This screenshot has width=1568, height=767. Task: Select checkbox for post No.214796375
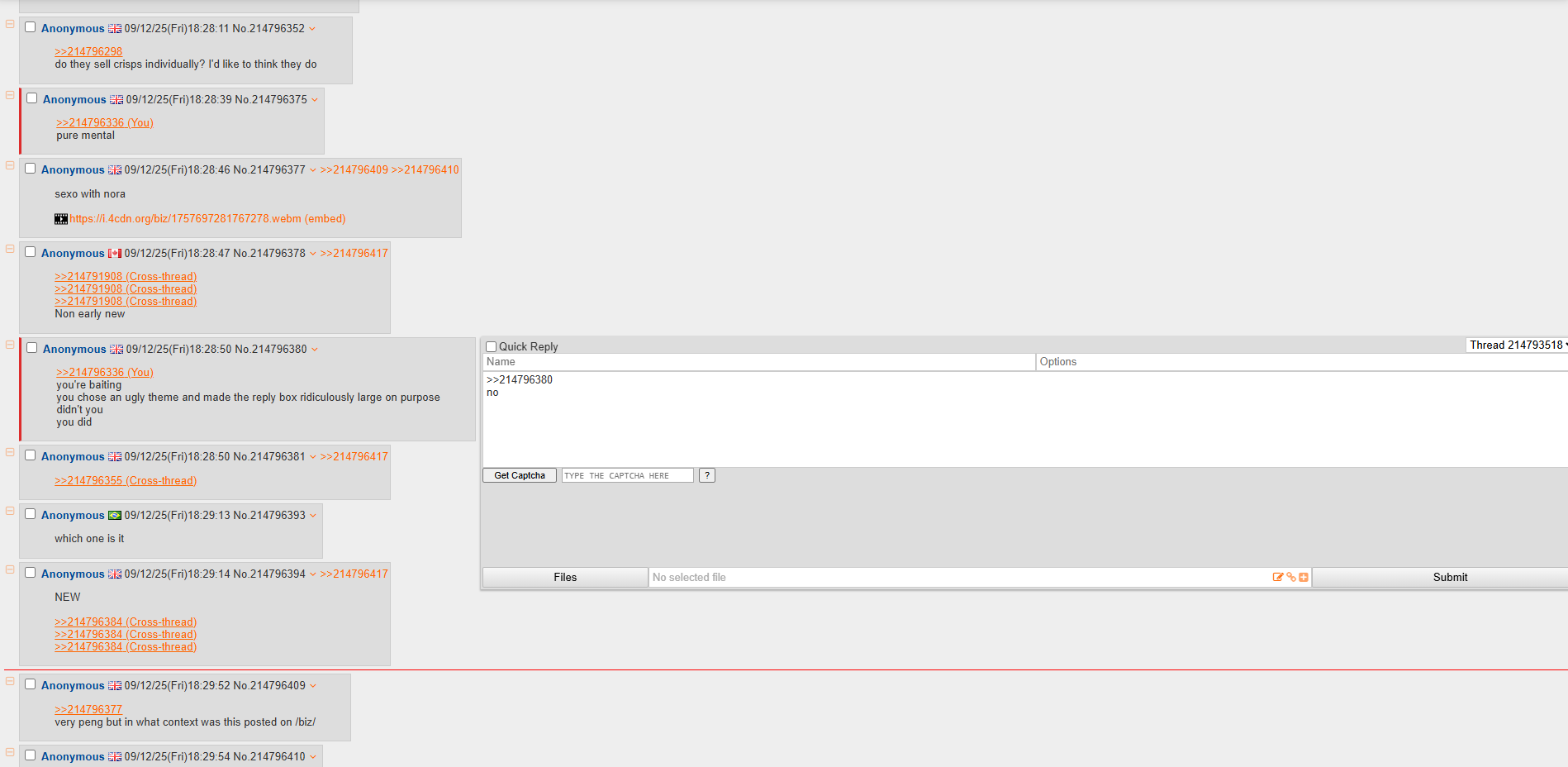[32, 98]
